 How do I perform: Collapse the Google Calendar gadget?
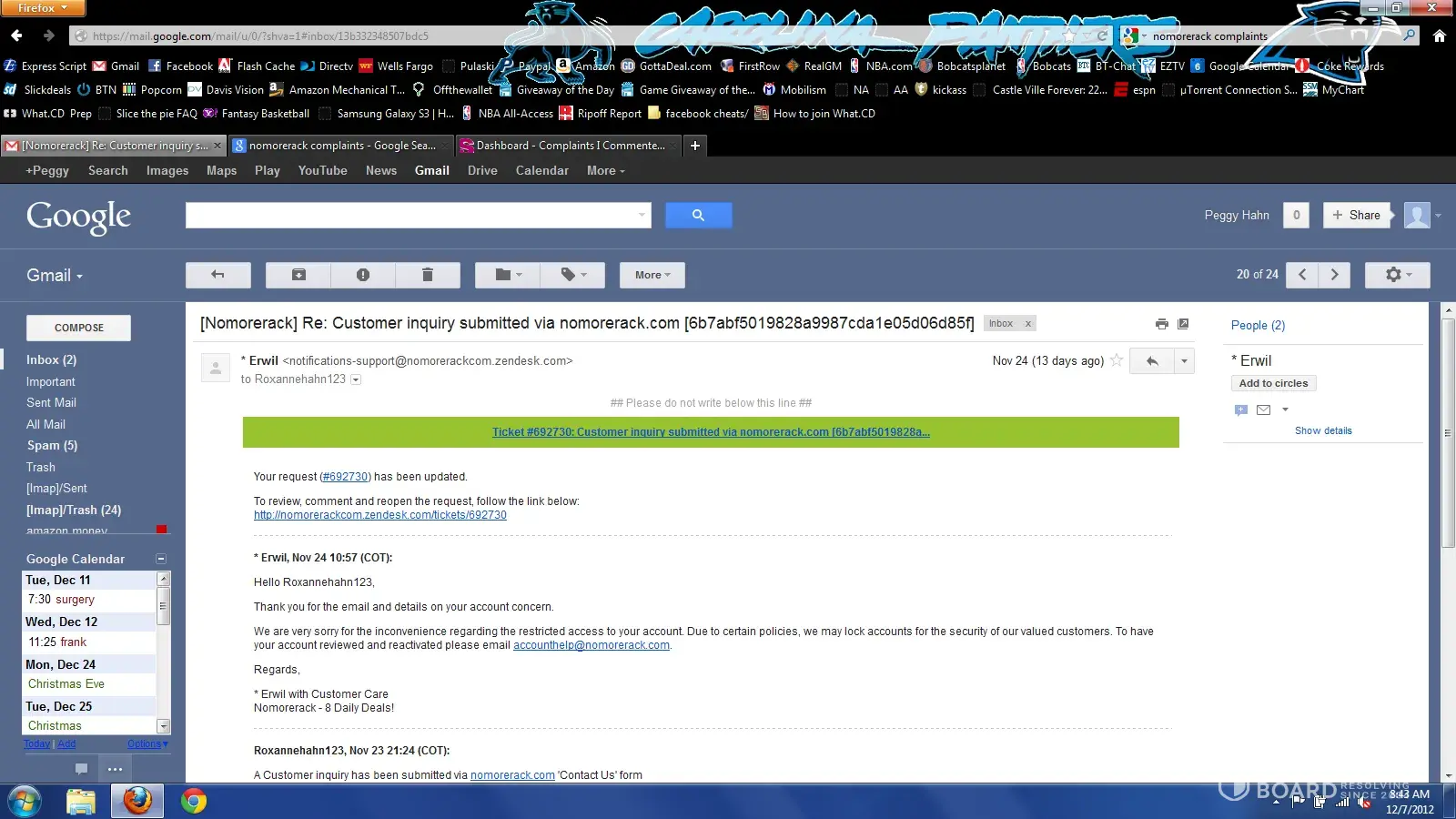pyautogui.click(x=161, y=559)
